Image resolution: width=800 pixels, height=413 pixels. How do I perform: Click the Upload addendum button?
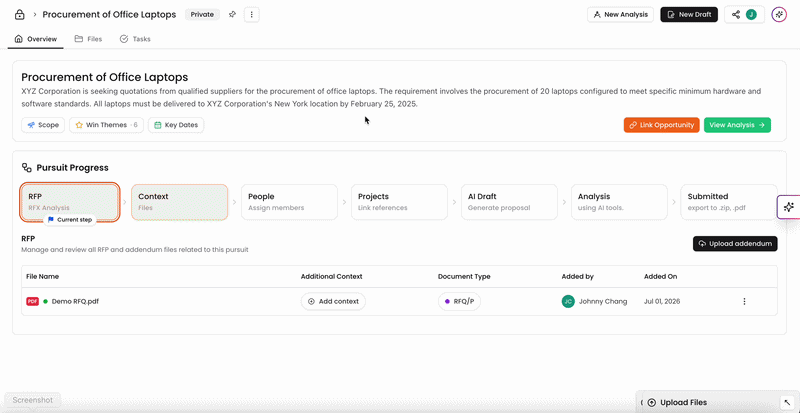pos(735,244)
